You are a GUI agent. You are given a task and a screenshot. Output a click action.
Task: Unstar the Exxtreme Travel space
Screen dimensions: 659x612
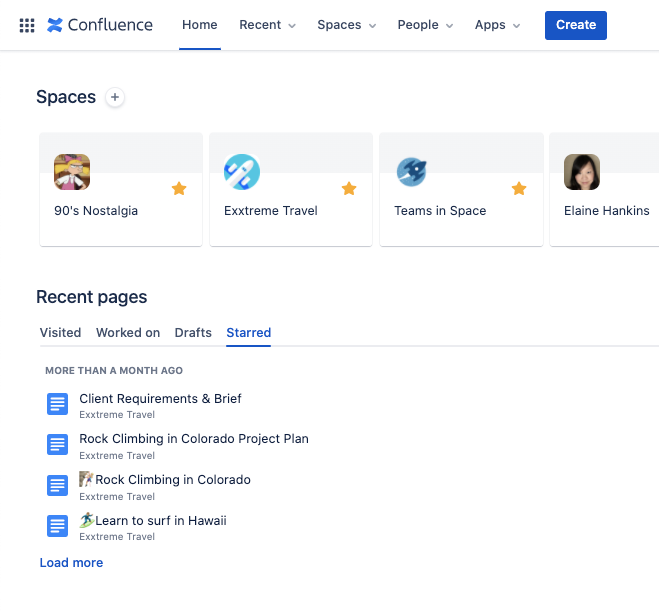(x=349, y=188)
